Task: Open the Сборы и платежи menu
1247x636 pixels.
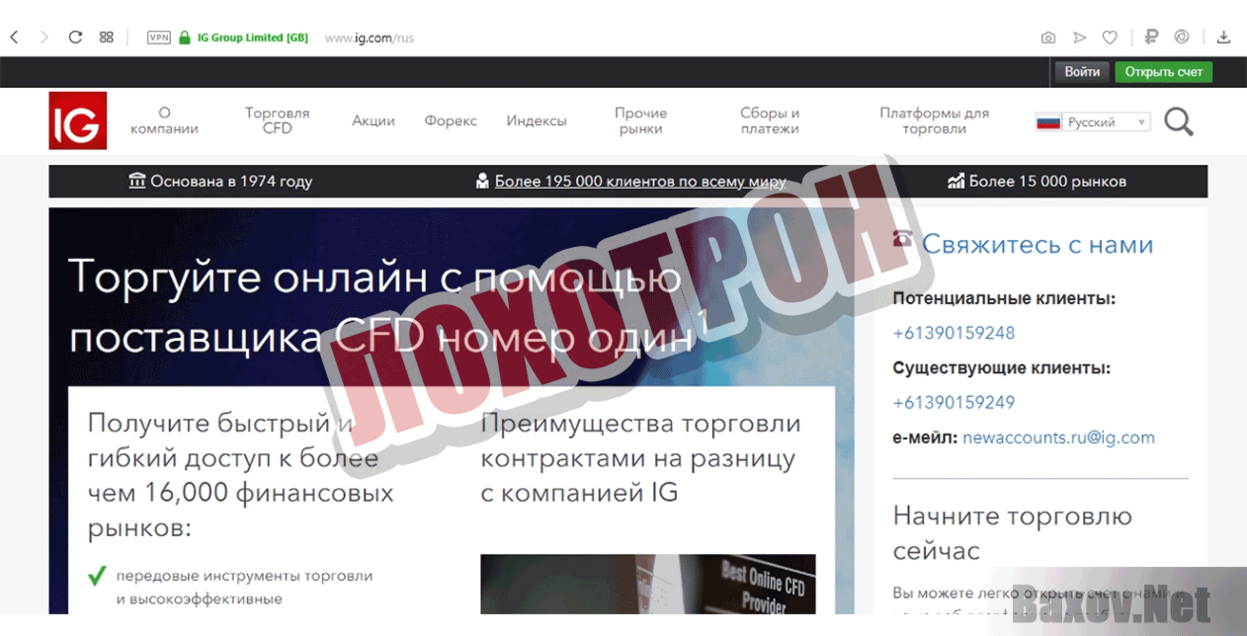Action: [x=770, y=121]
